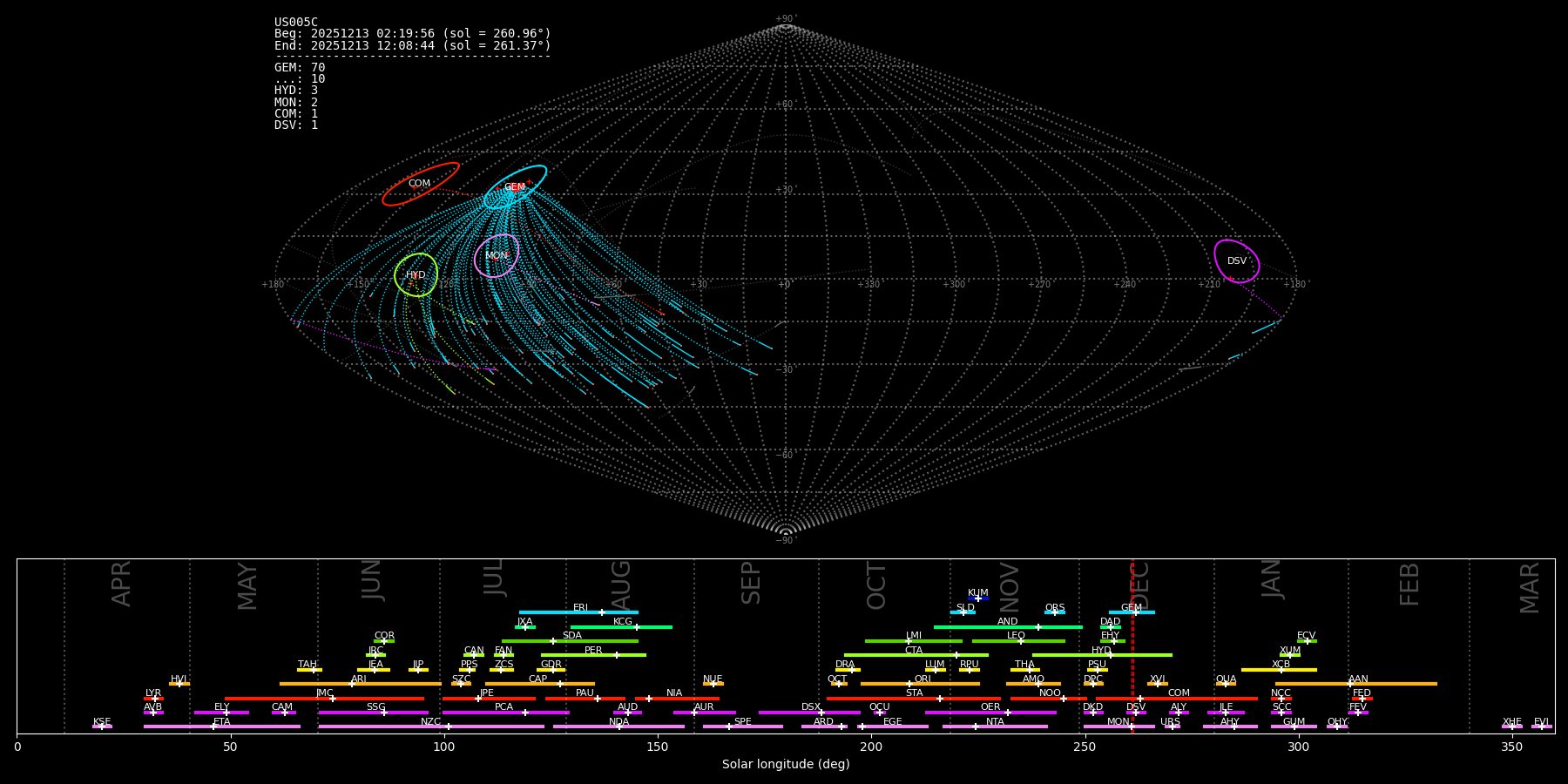
Task: Click the +300 longitude label on the map
Action: pyautogui.click(x=954, y=284)
